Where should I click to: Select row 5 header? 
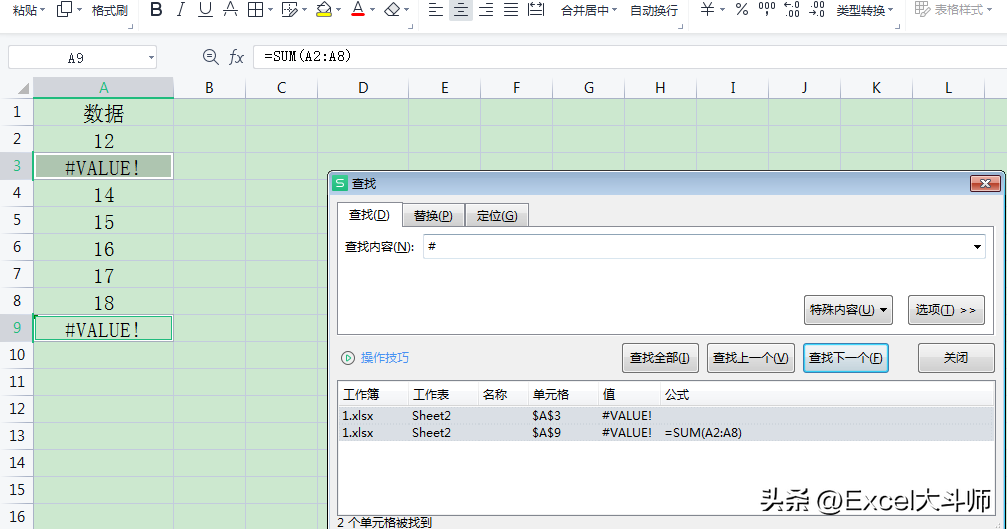coord(17,220)
